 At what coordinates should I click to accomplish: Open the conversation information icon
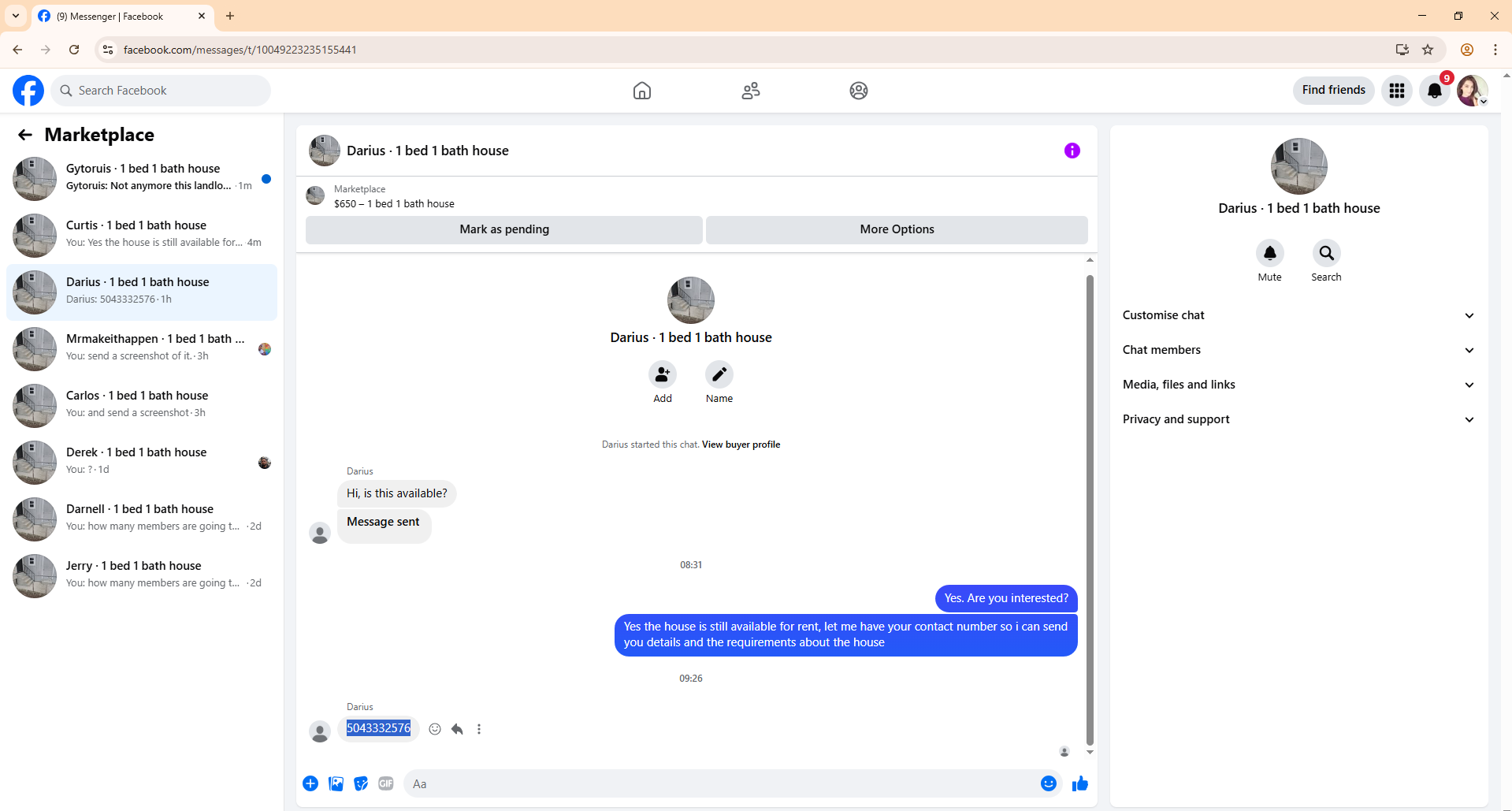tap(1072, 151)
